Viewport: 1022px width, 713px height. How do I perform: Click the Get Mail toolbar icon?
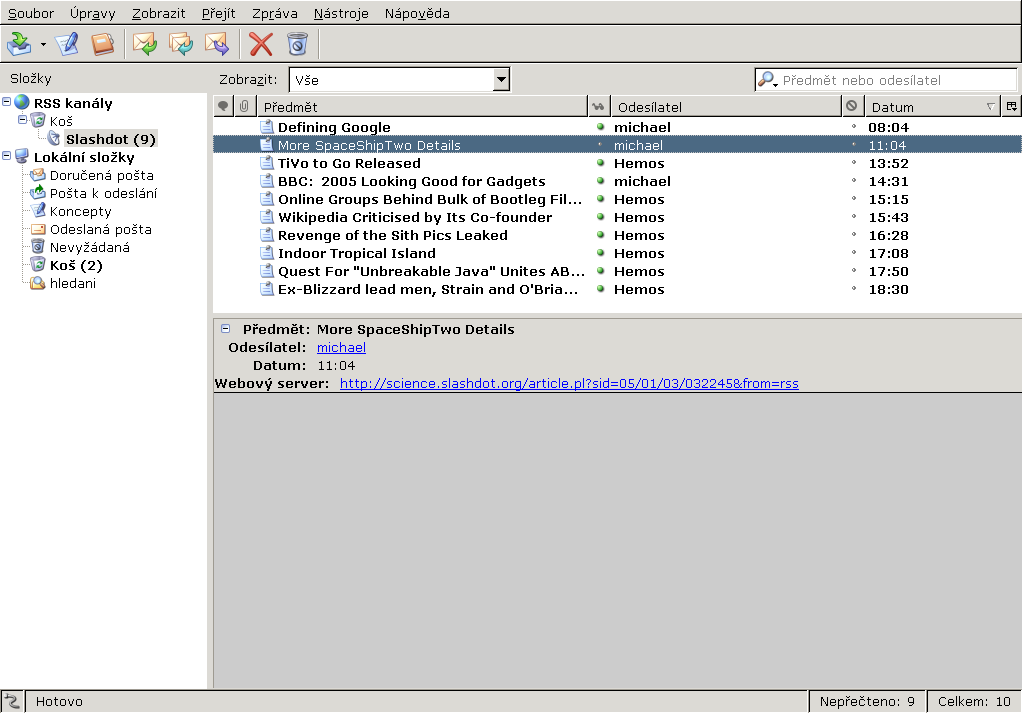pyautogui.click(x=19, y=44)
